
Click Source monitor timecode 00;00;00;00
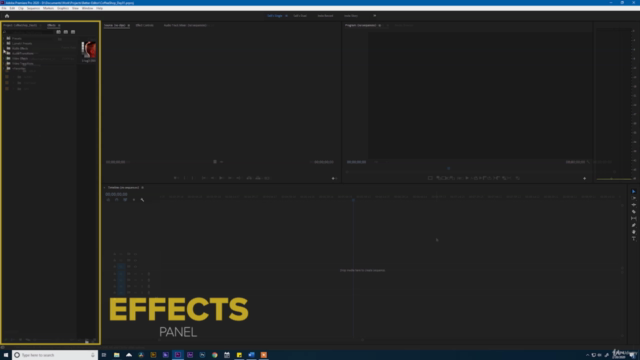click(116, 162)
